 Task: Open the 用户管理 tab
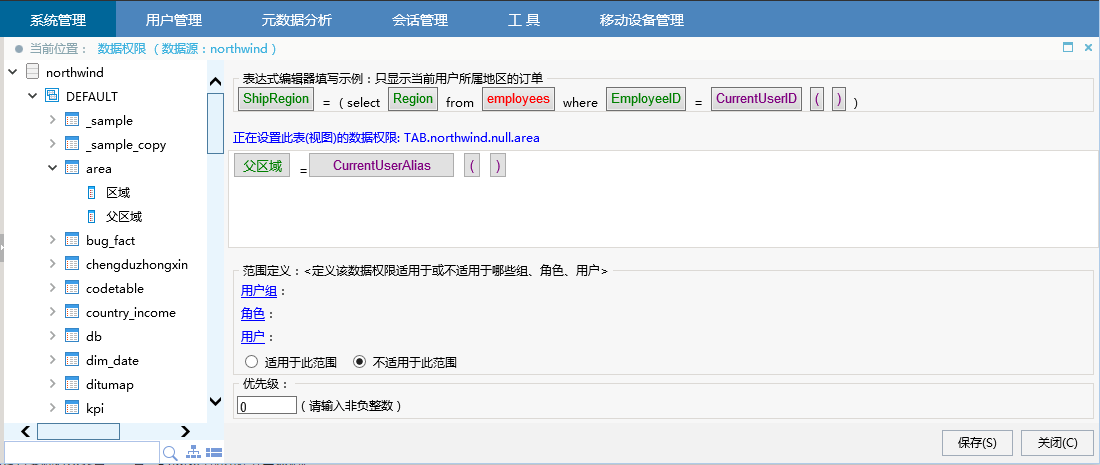pyautogui.click(x=173, y=20)
